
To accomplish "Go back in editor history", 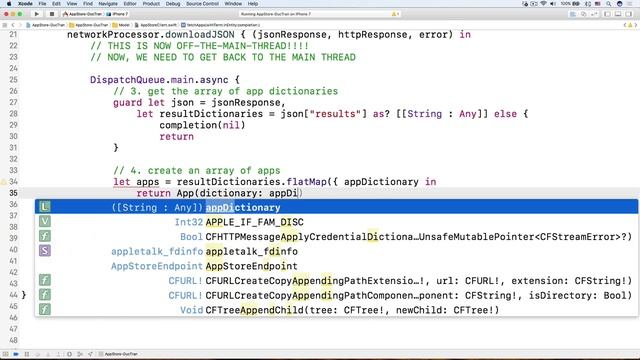I will pyautogui.click(x=13, y=25).
